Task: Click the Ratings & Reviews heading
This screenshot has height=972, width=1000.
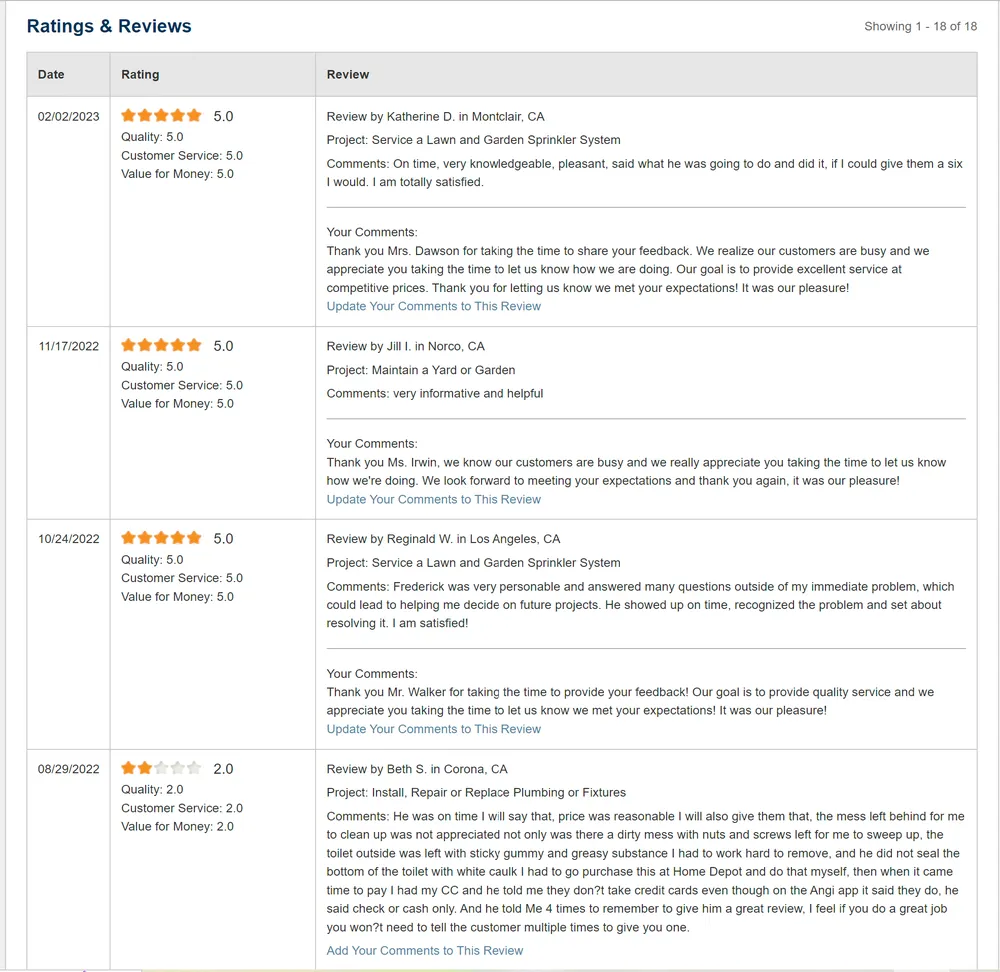Action: 109,26
